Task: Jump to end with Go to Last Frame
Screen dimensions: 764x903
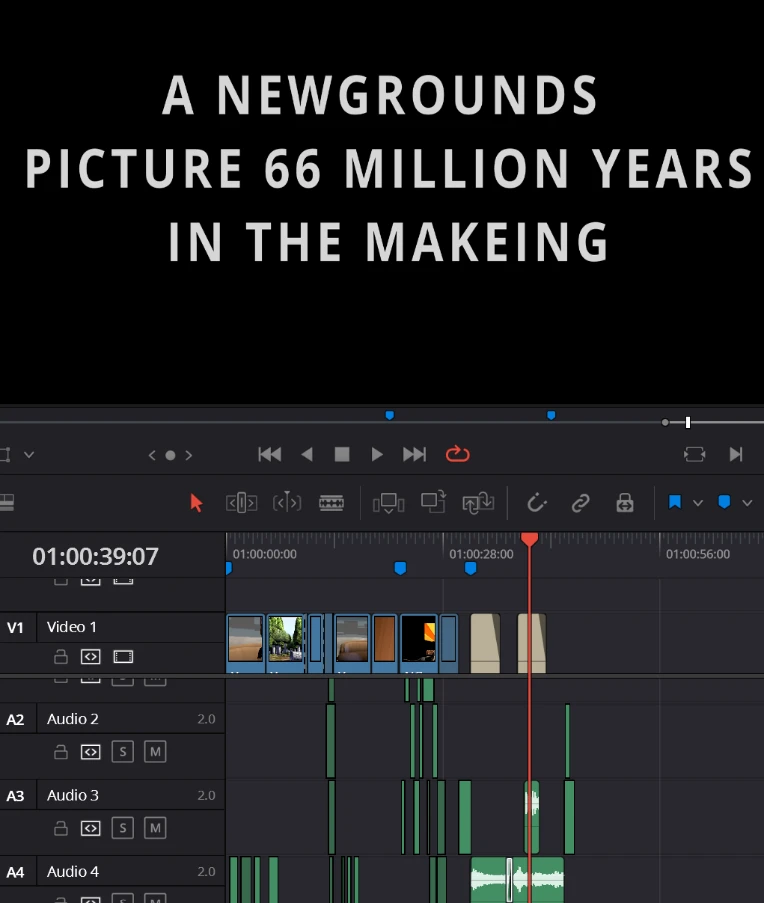Action: (415, 454)
